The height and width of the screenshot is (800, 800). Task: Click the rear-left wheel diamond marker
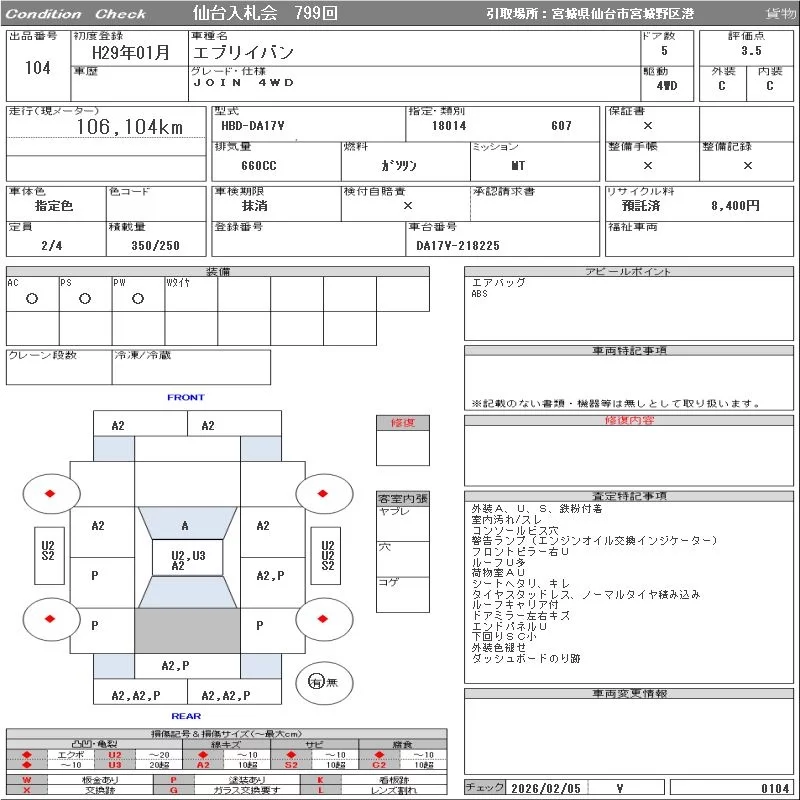click(x=50, y=619)
